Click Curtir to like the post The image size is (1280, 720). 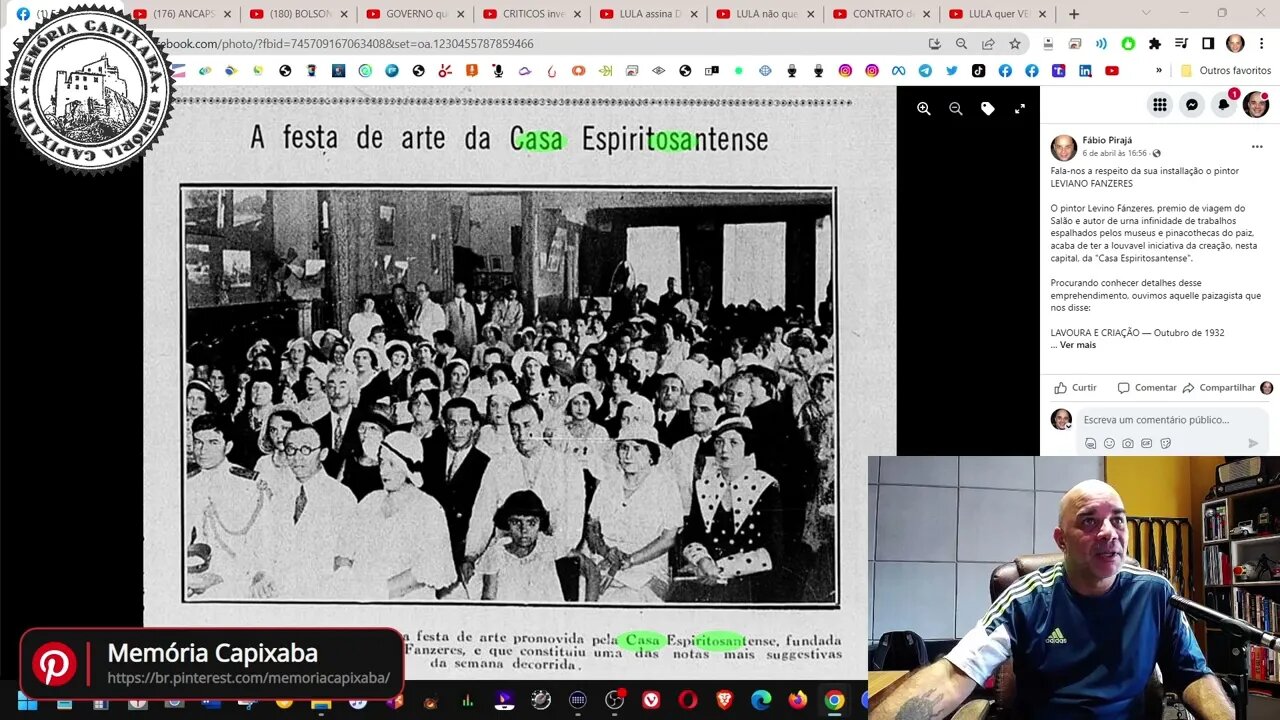(1076, 388)
